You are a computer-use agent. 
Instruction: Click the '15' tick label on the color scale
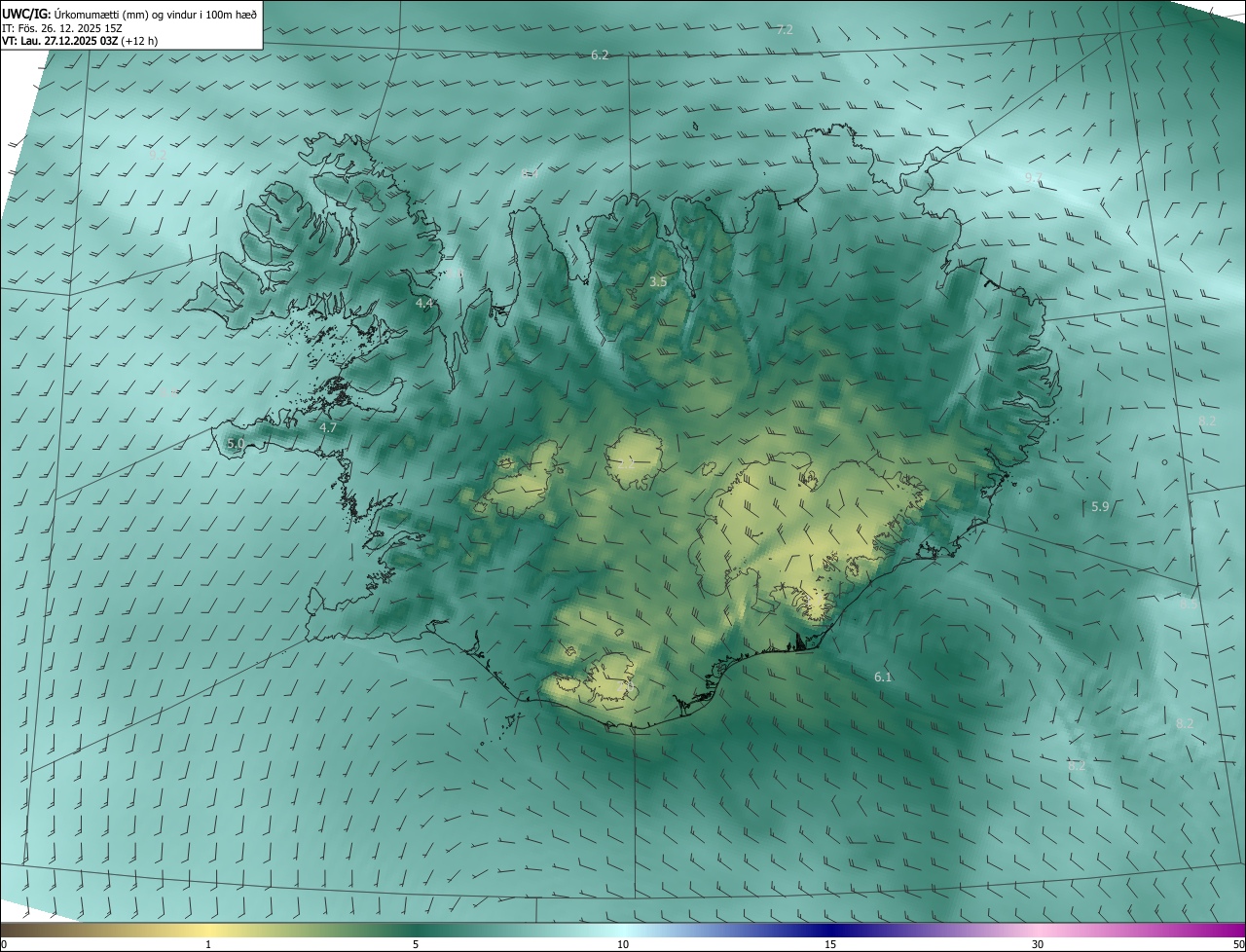click(830, 944)
